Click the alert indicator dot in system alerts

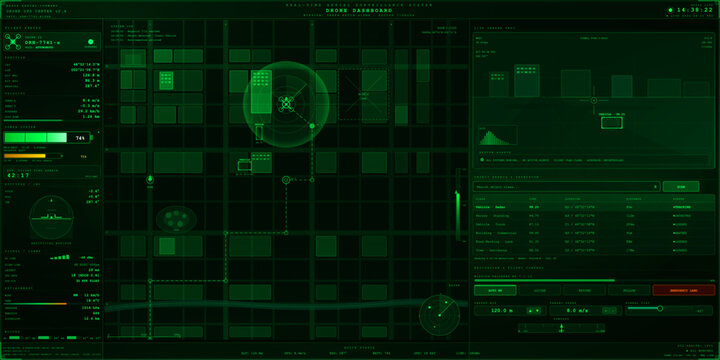tap(482, 160)
